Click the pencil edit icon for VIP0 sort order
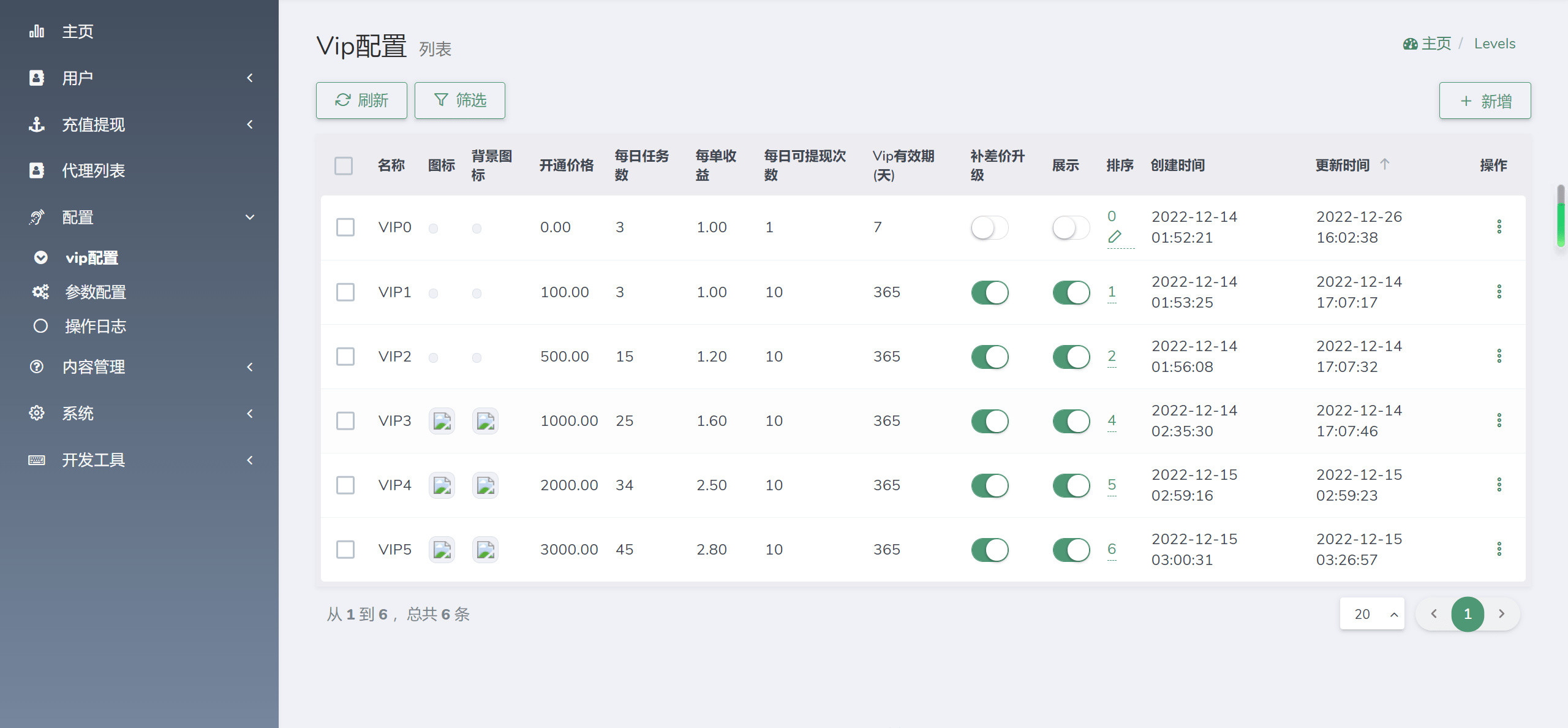Viewport: 1568px width, 728px height. click(1115, 237)
